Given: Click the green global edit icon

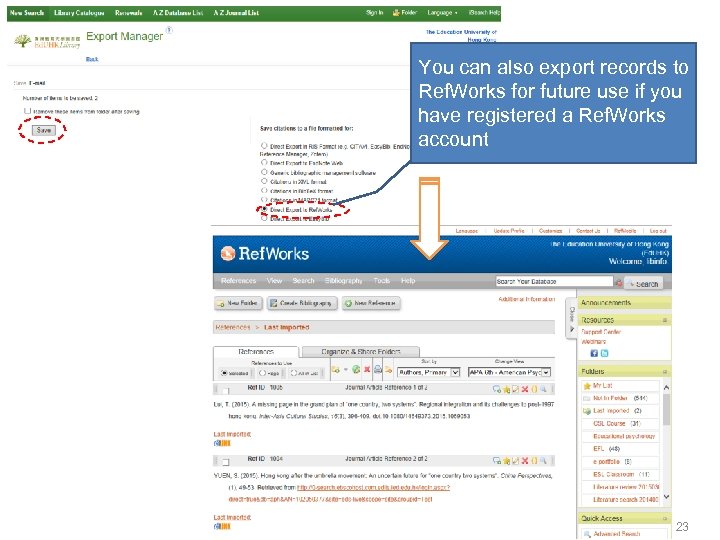Looking at the screenshot, I should tap(356, 369).
